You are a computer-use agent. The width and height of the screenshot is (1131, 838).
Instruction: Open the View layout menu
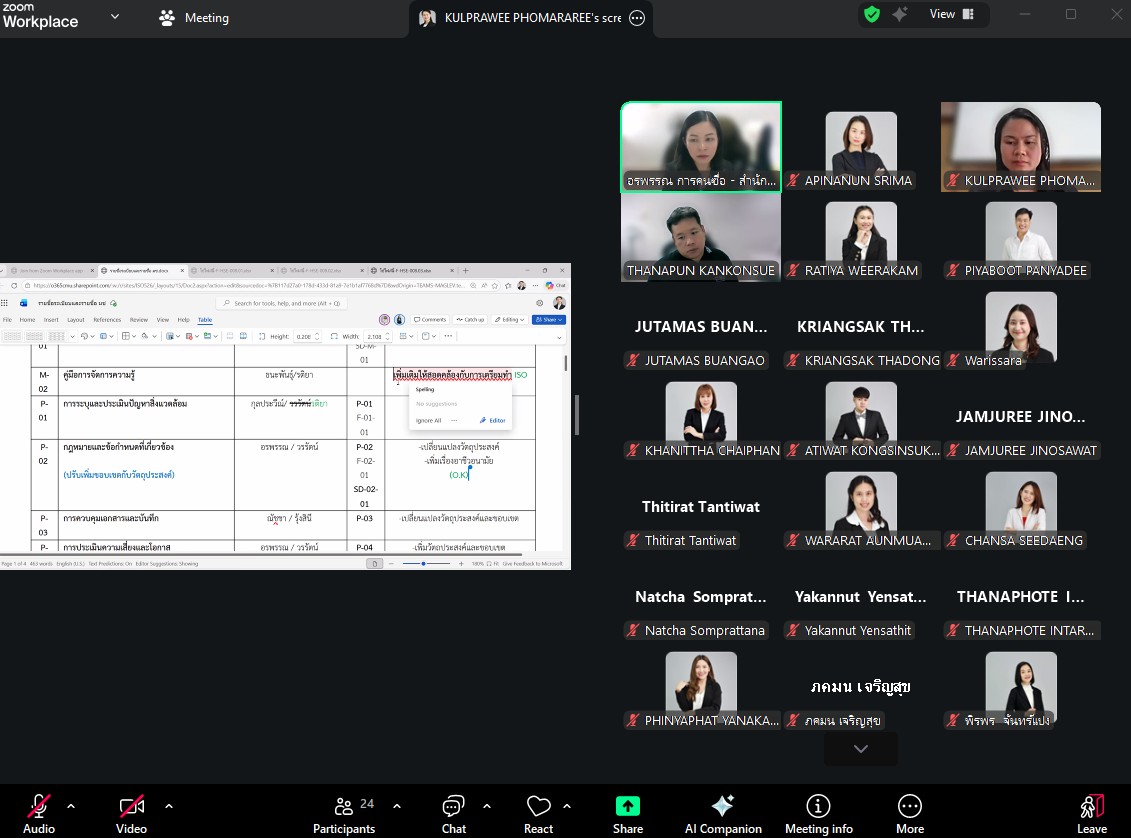pos(952,14)
